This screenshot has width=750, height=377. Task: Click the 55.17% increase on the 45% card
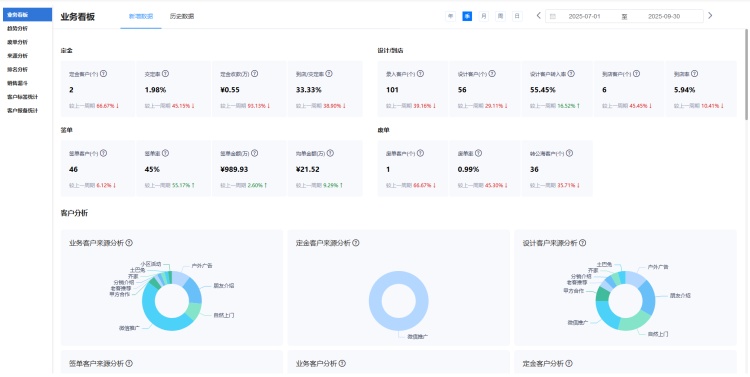point(184,185)
